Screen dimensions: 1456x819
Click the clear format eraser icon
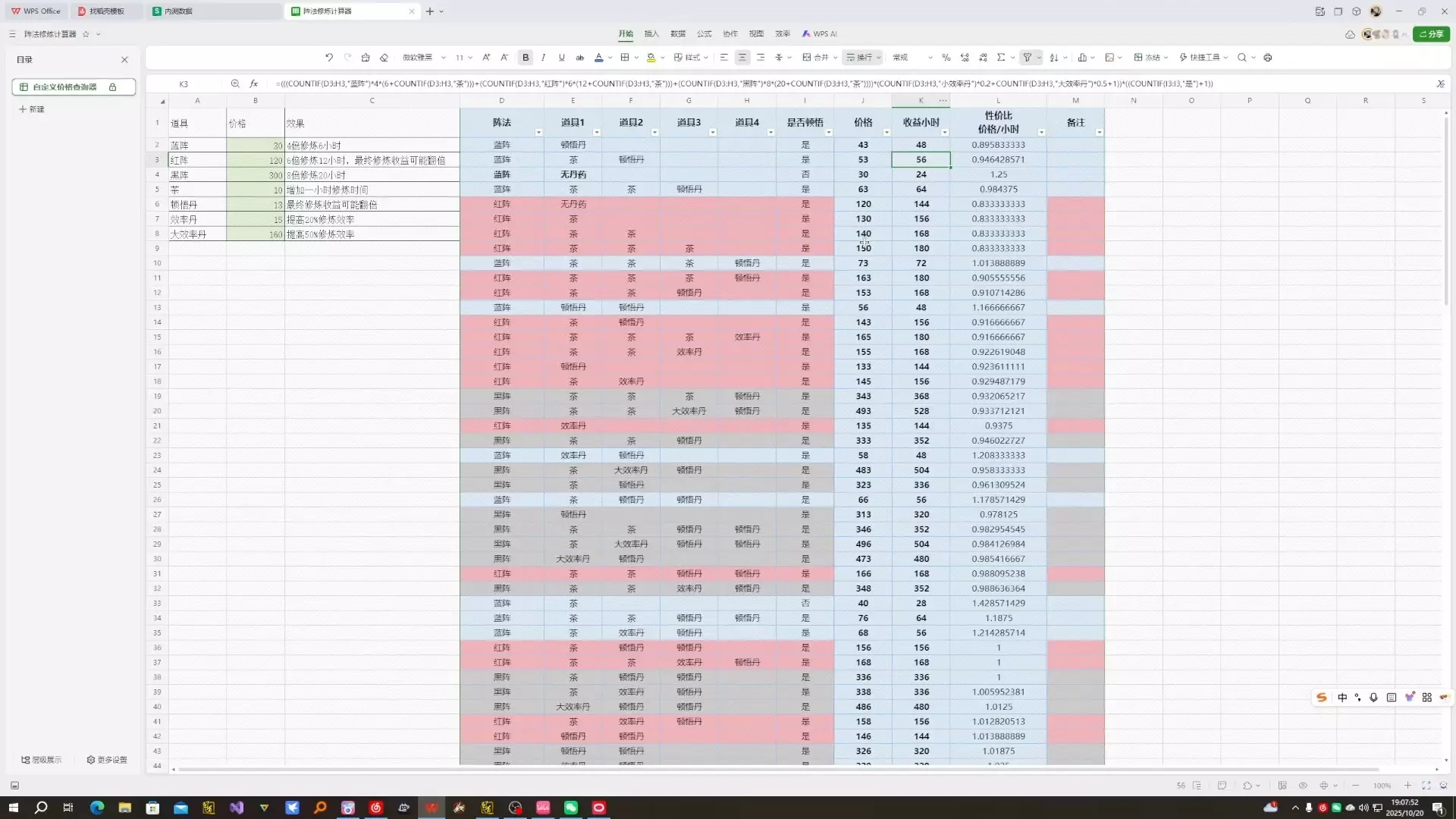(x=384, y=58)
